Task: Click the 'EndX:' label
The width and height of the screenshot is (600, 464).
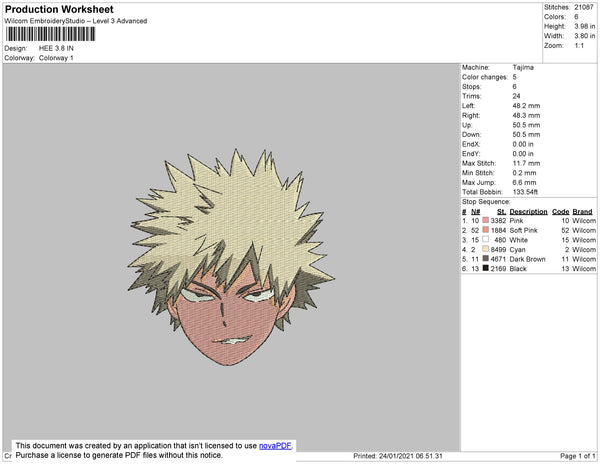Action: (x=471, y=144)
